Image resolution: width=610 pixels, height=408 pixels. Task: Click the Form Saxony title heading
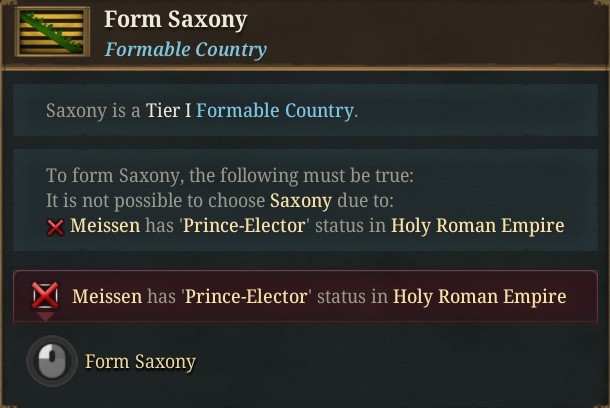[176, 19]
